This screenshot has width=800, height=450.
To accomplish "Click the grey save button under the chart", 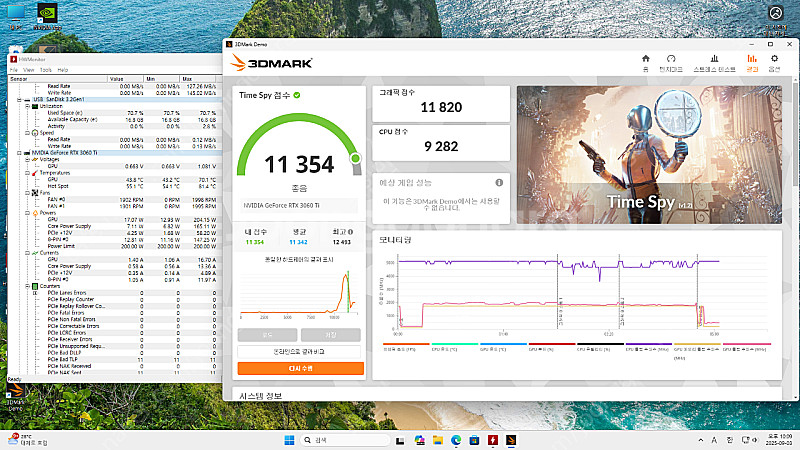I will click(331, 335).
